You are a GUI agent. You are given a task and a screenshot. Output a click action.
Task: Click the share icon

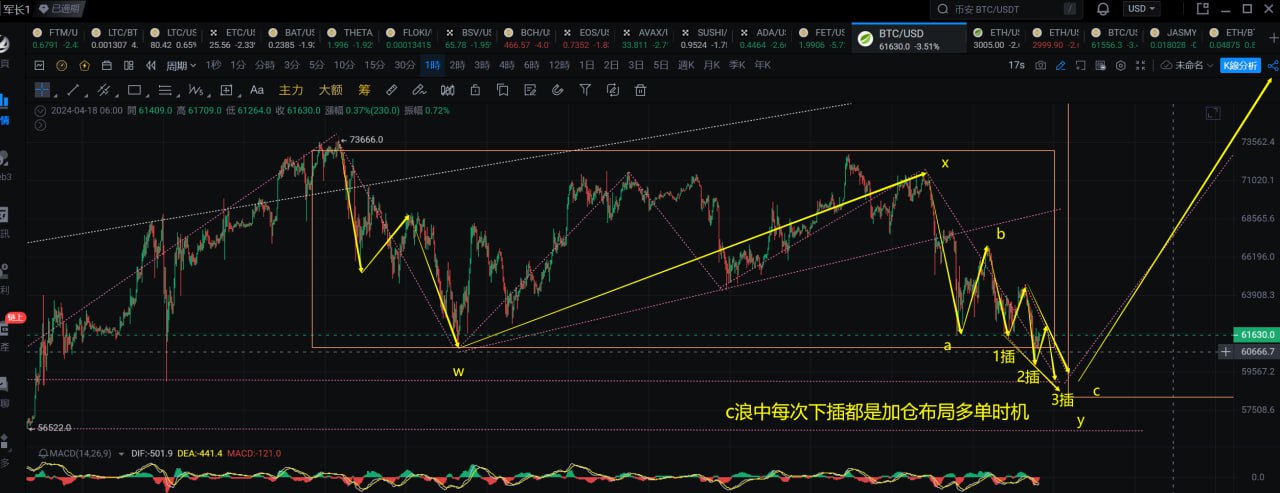pos(1272,65)
